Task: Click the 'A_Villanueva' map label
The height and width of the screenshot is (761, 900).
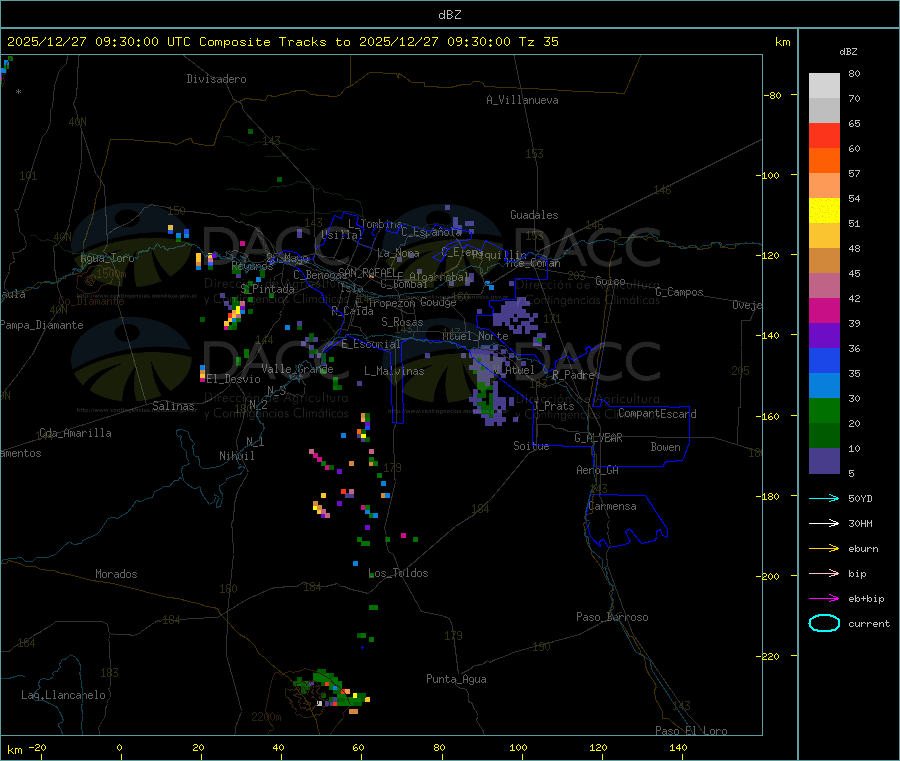Action: point(522,100)
